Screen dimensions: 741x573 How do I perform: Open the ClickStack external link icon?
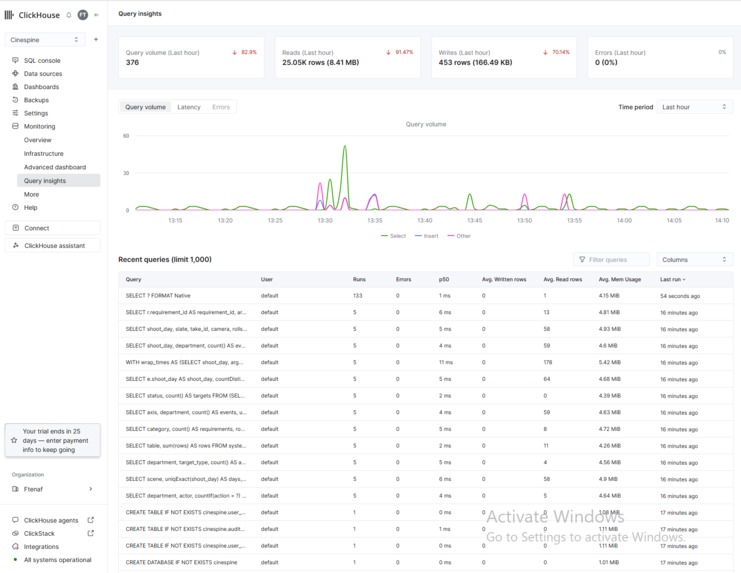91,533
